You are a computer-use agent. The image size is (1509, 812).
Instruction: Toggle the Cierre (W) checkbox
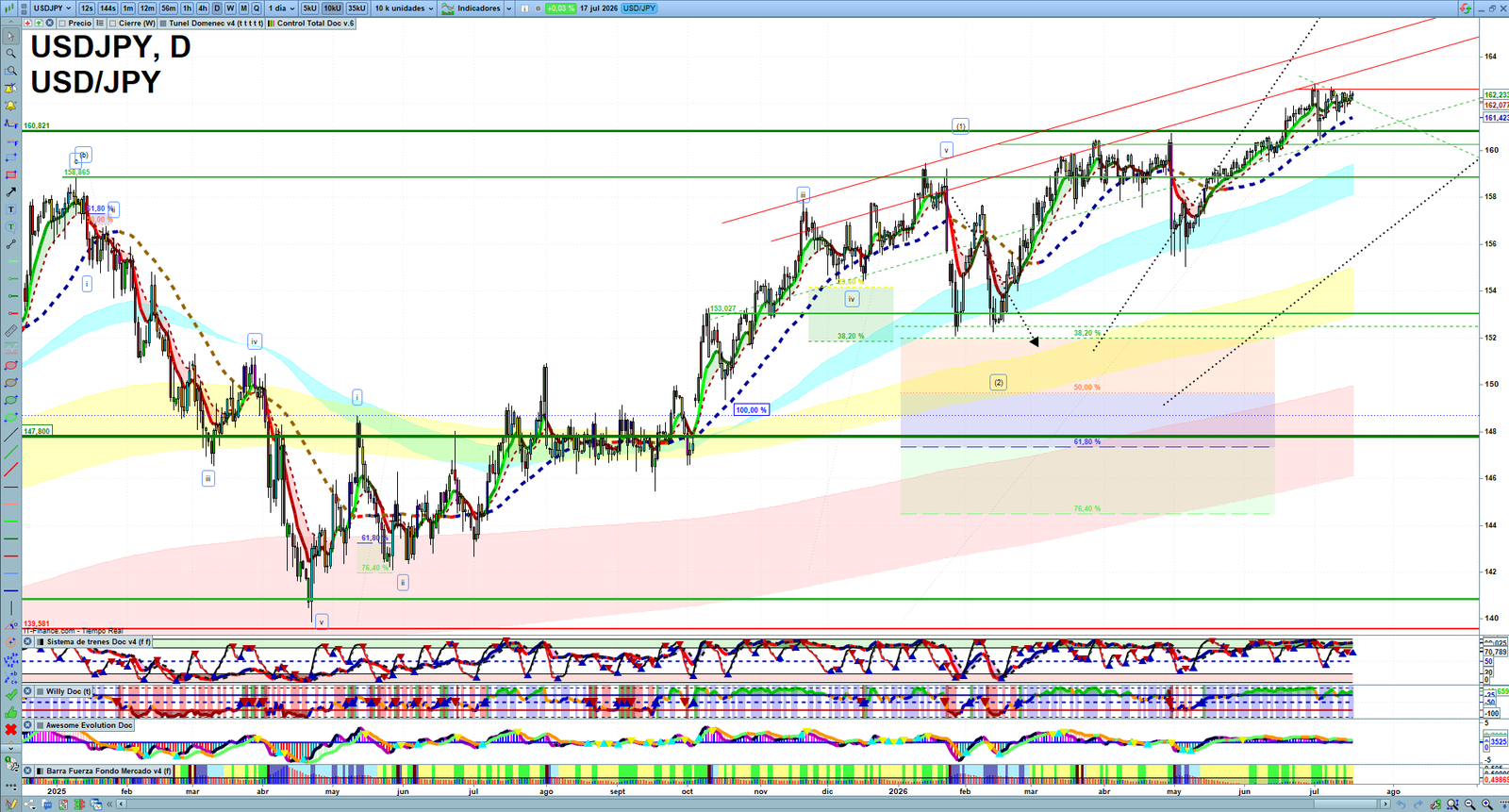[113, 23]
